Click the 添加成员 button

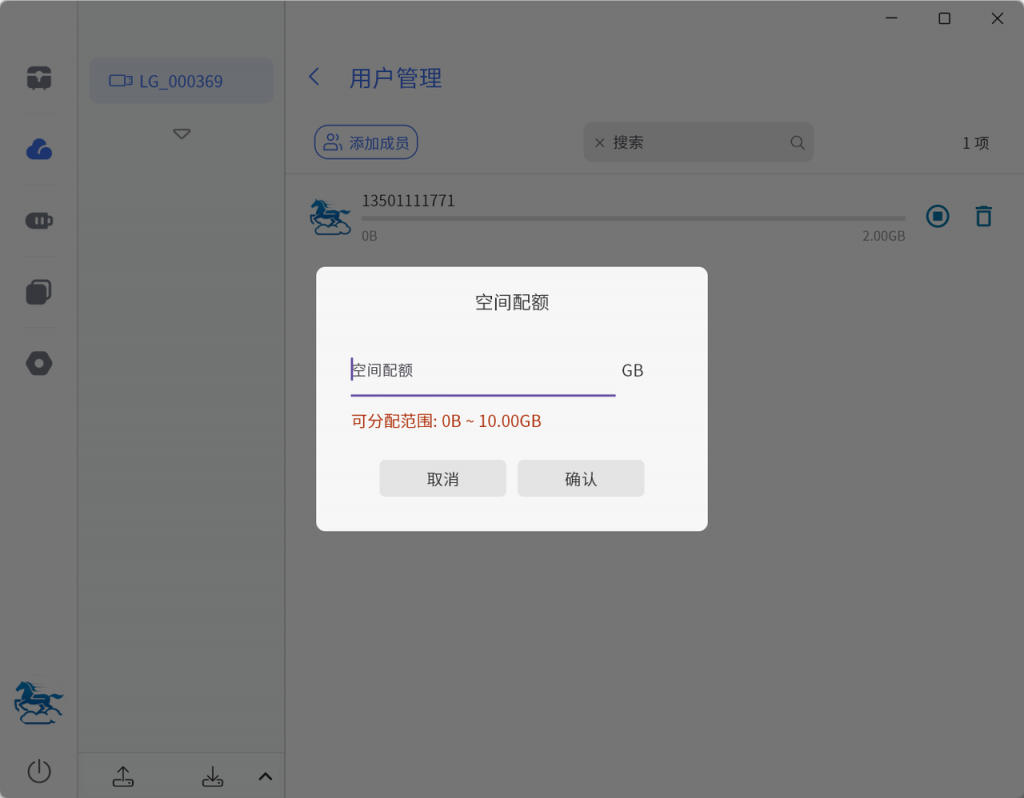(x=366, y=143)
